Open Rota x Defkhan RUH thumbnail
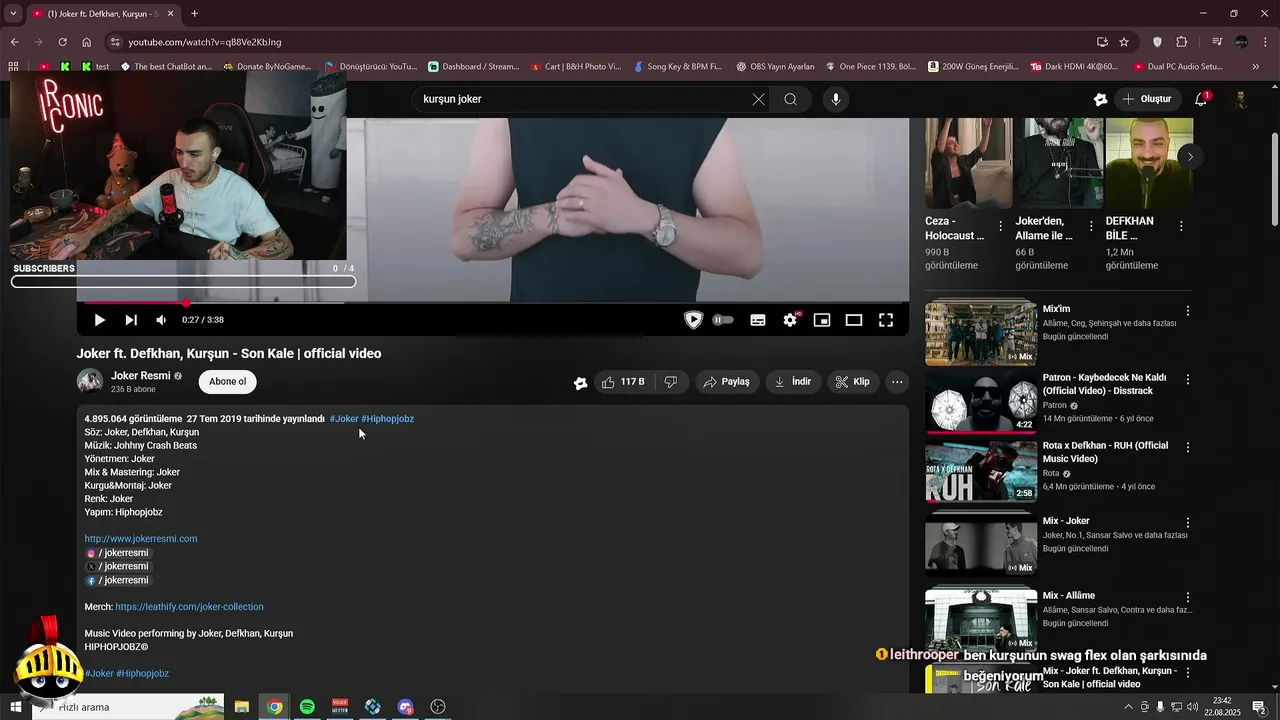Screen dimensions: 1280x720 (x=981, y=469)
